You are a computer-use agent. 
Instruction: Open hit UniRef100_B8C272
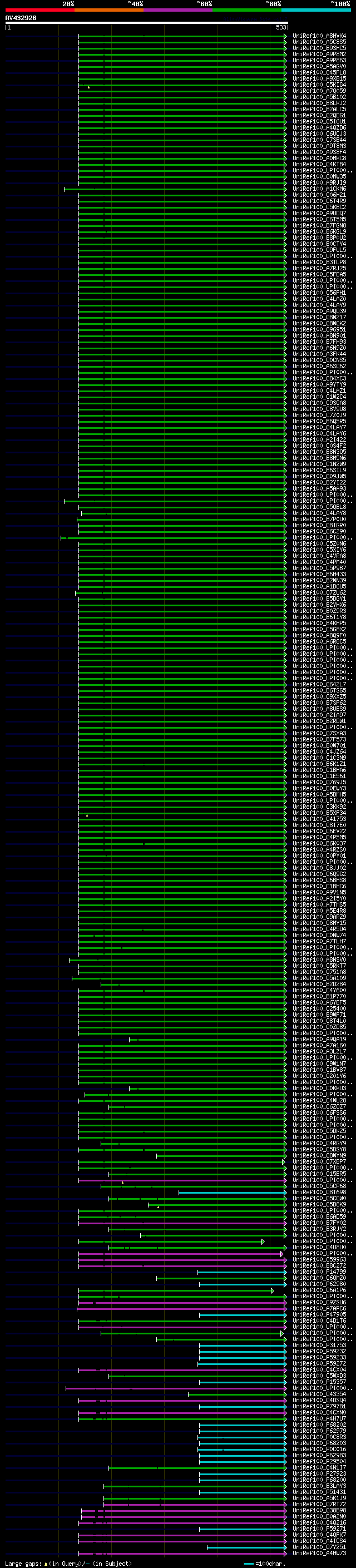(319, 1265)
